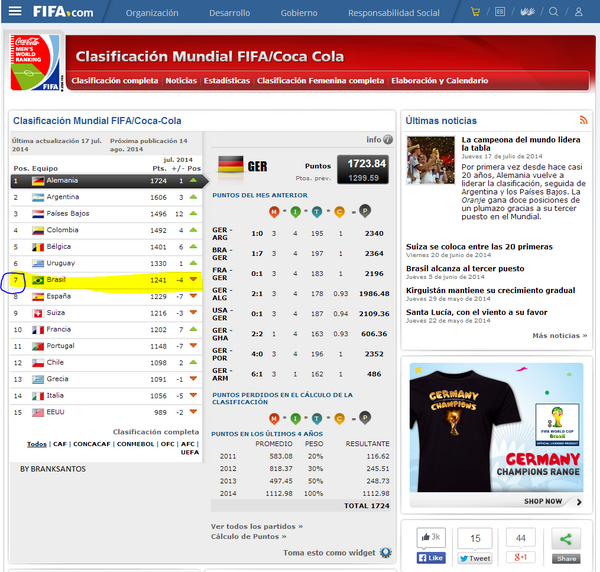The image size is (600, 572).
Task: Open the Responsabilidad Social menu
Action: (394, 13)
